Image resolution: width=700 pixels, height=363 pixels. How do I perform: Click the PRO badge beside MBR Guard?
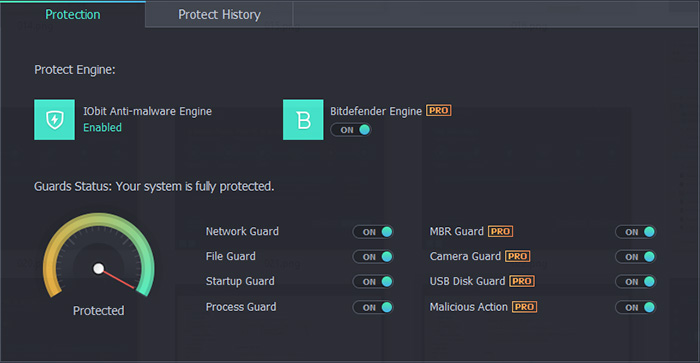pyautogui.click(x=500, y=231)
